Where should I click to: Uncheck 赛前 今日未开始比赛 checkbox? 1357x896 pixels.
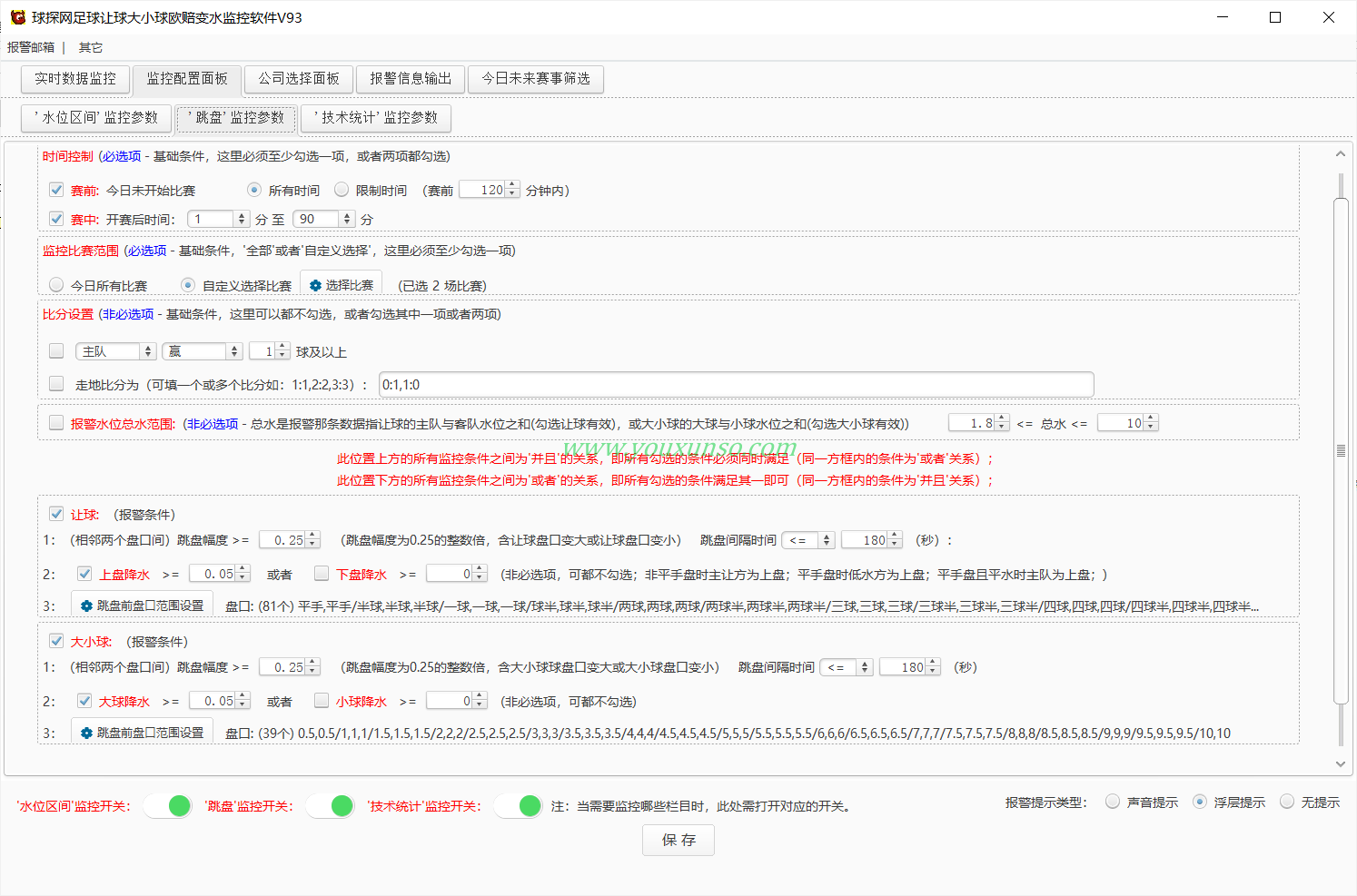point(56,190)
